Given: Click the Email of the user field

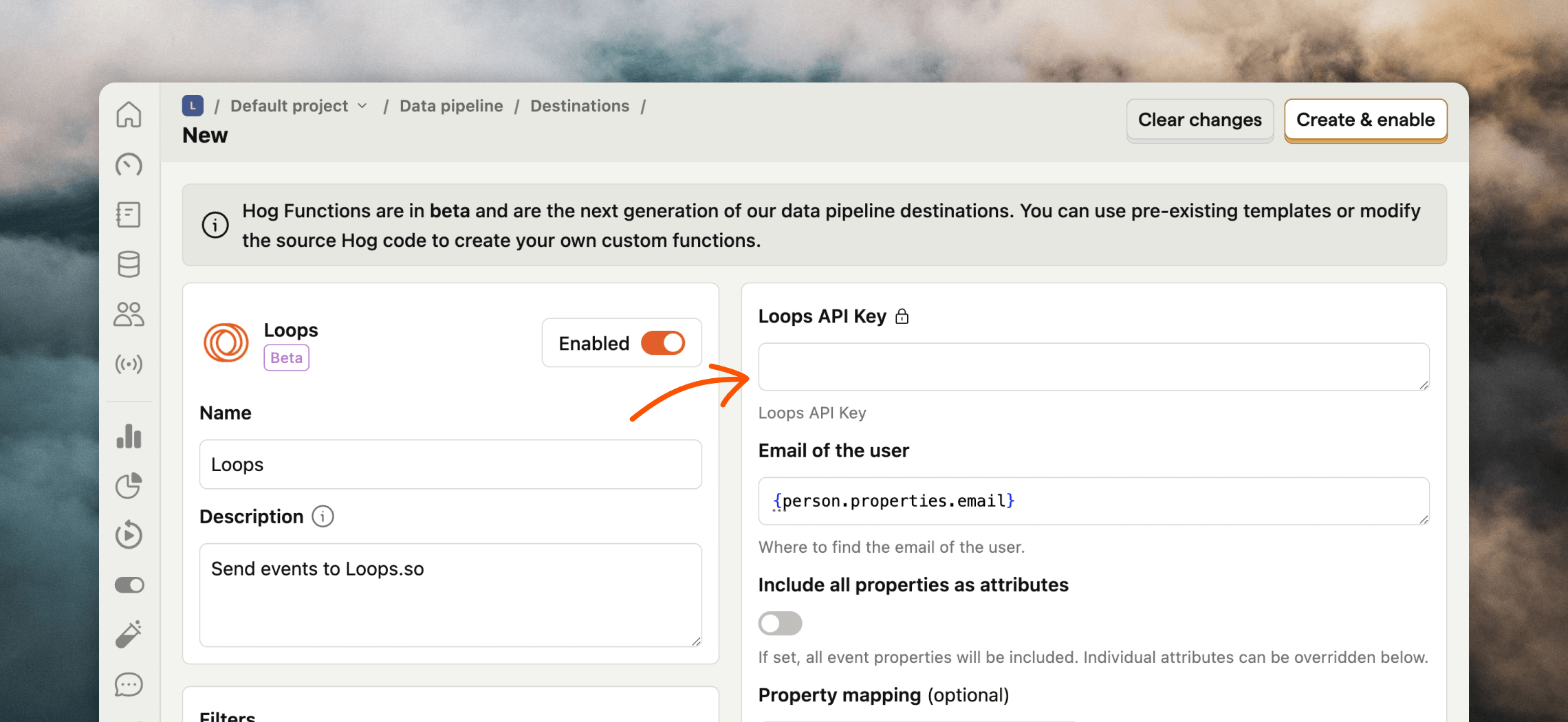Looking at the screenshot, I should [x=1093, y=501].
